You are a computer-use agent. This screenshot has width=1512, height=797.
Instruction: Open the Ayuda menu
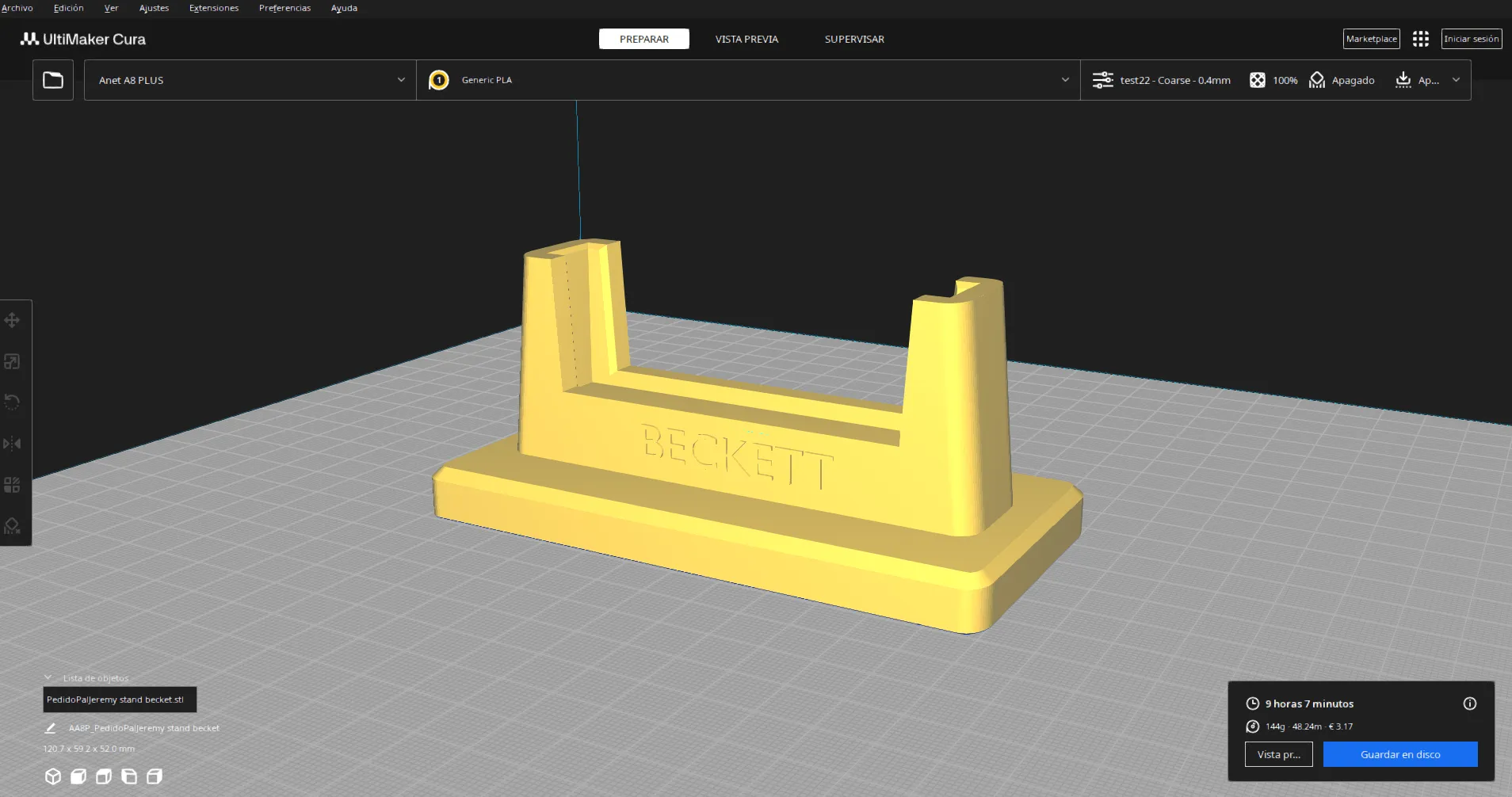tap(344, 8)
